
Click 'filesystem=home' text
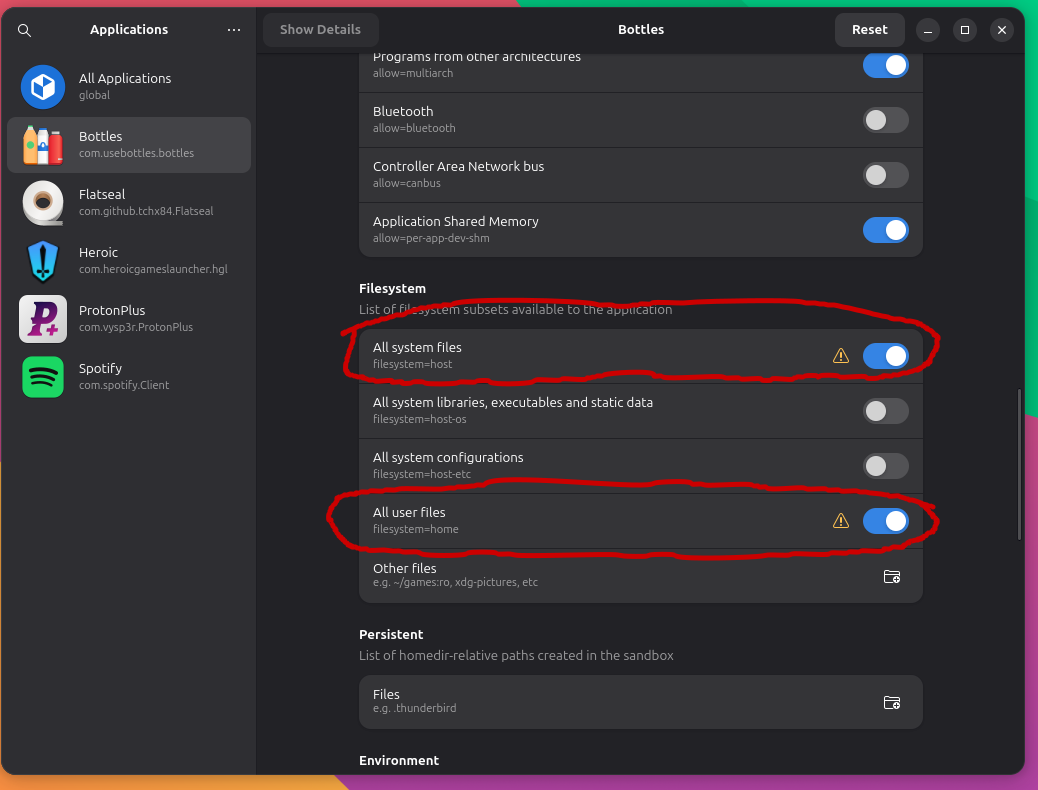tap(416, 529)
